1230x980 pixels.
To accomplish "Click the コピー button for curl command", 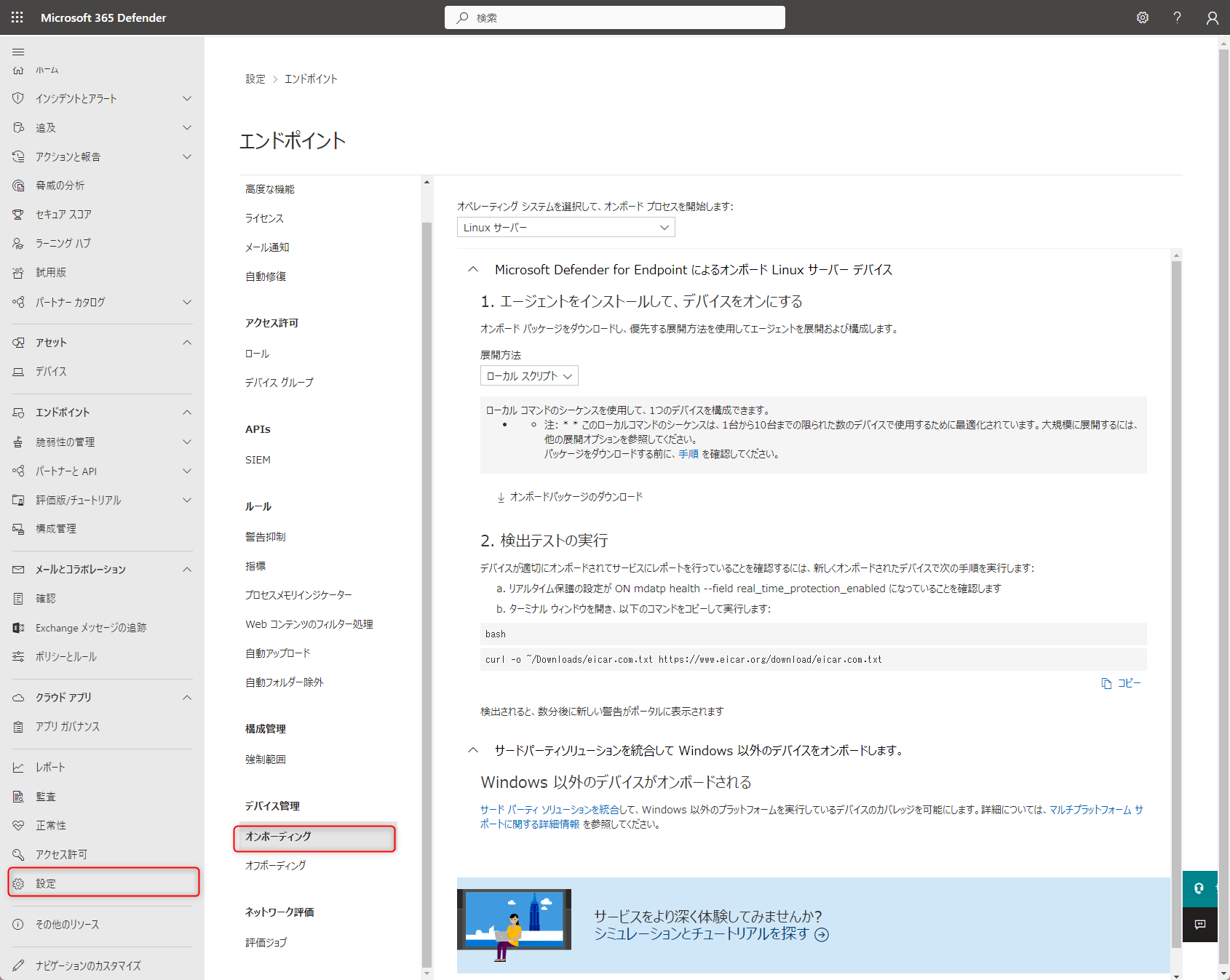I will coord(1122,683).
